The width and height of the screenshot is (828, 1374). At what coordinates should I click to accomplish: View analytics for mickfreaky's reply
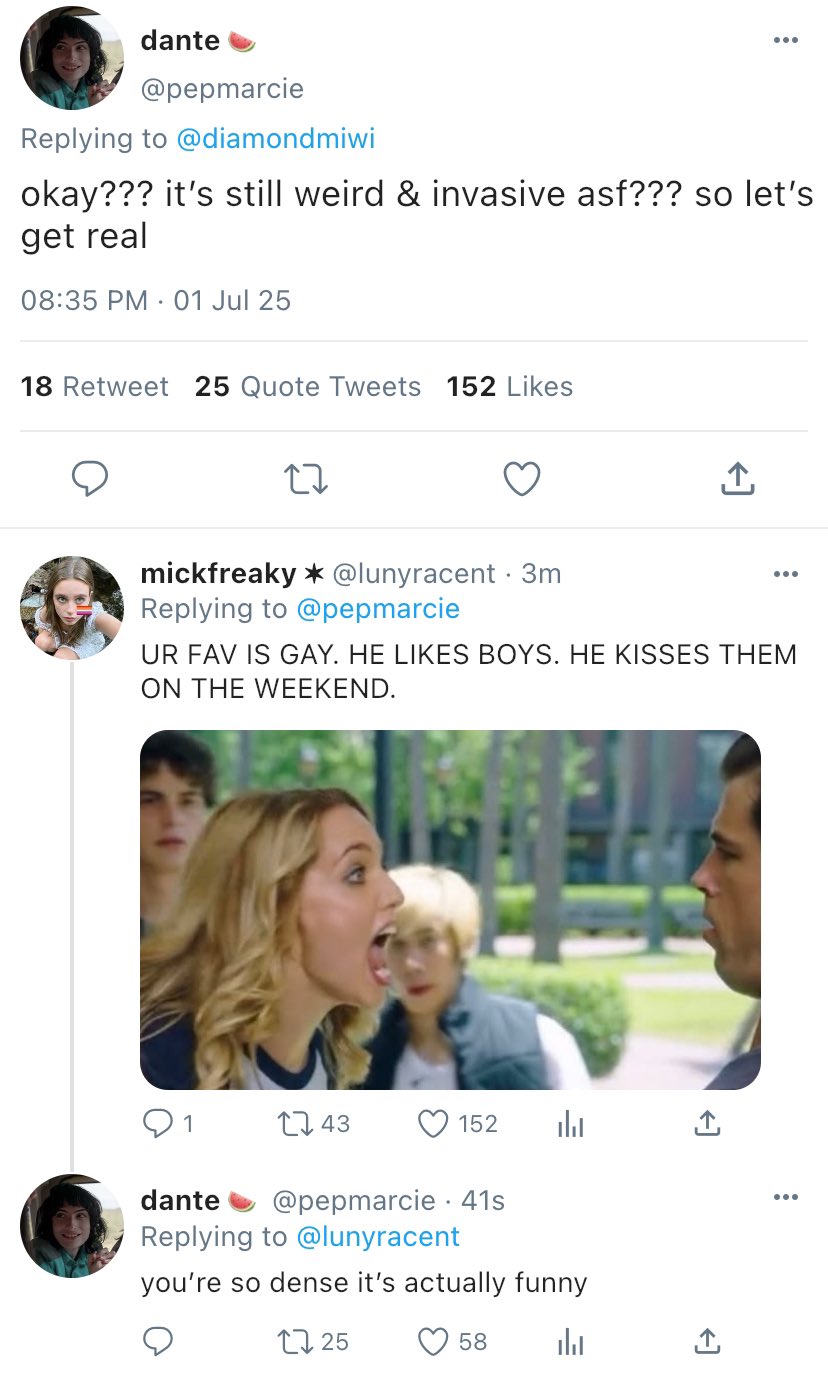click(569, 1123)
